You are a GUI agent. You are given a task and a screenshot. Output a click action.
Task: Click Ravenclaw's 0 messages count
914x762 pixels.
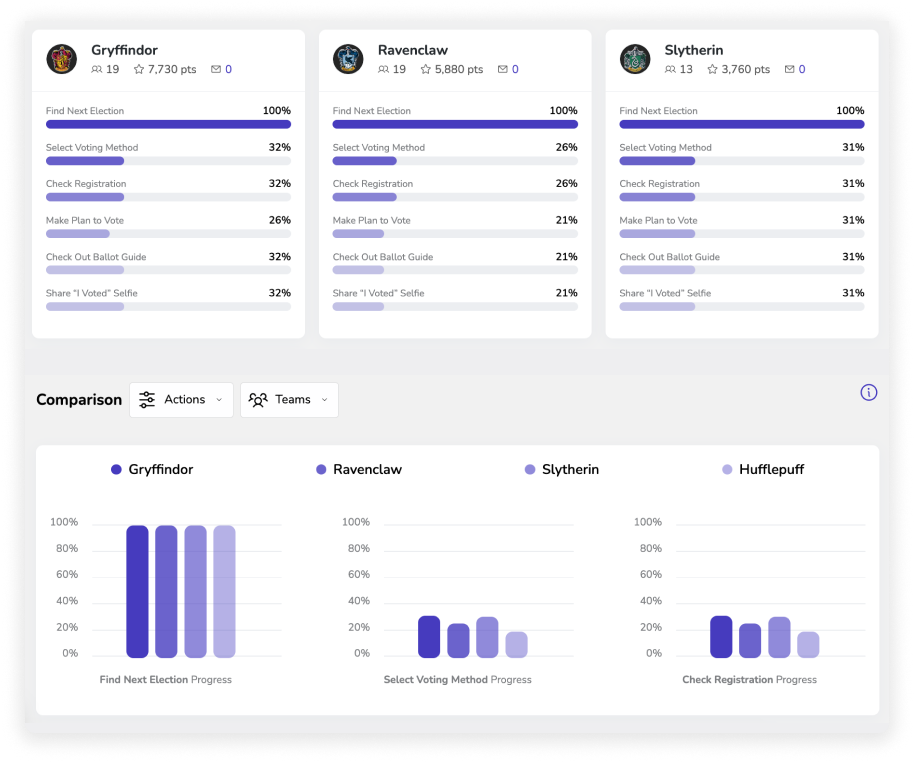[x=515, y=69]
